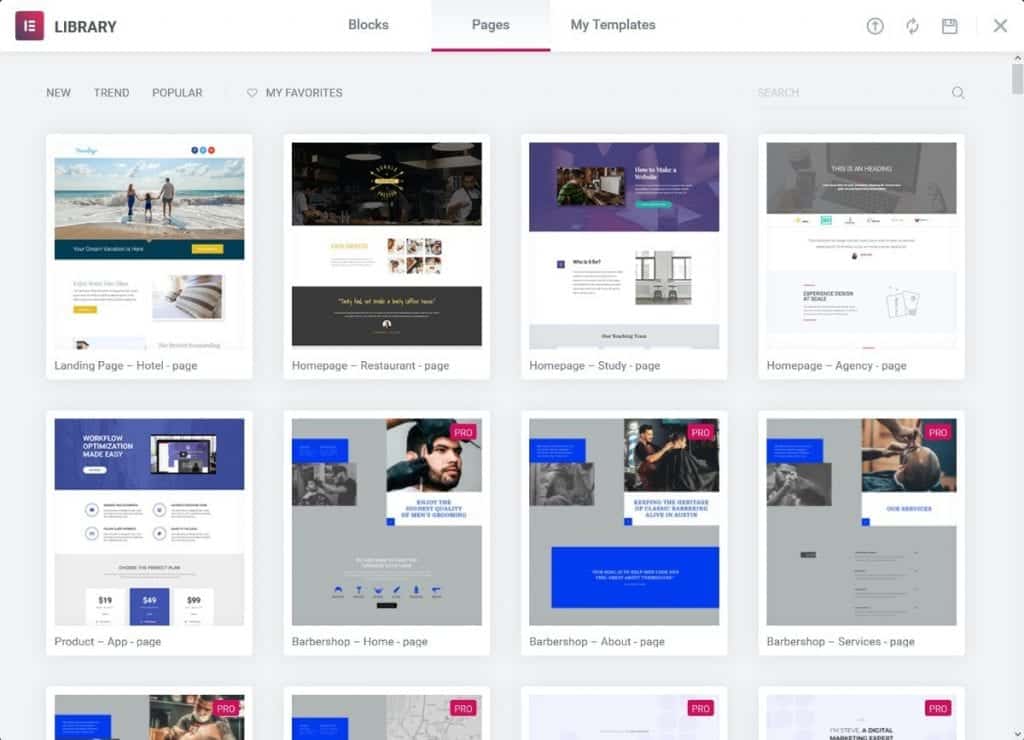Open Landing Page Hotel template thumbnail

click(x=150, y=246)
